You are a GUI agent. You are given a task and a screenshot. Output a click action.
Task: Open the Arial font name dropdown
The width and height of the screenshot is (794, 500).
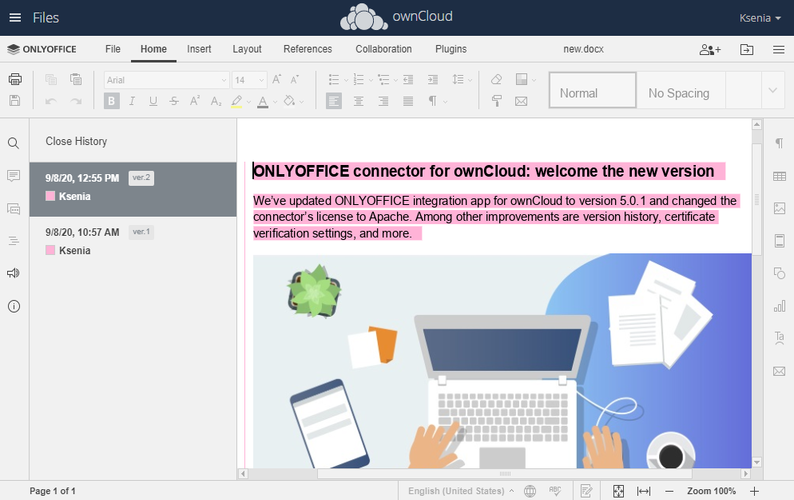coord(223,80)
